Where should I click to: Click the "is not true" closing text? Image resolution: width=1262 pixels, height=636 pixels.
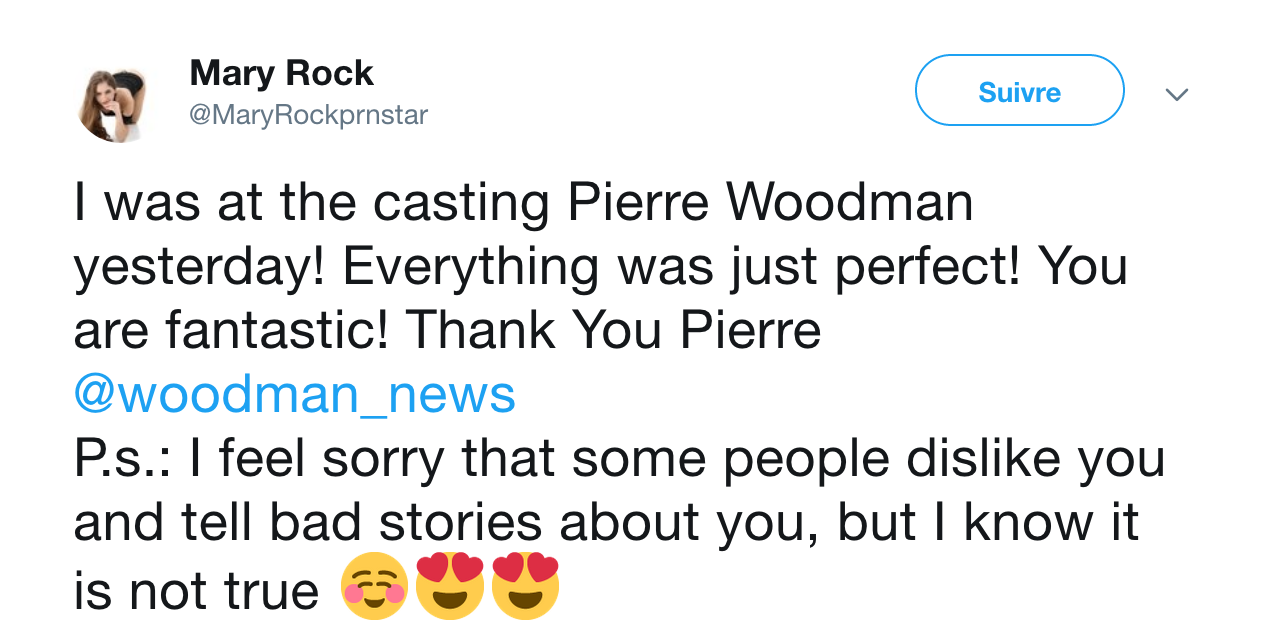click(x=196, y=590)
